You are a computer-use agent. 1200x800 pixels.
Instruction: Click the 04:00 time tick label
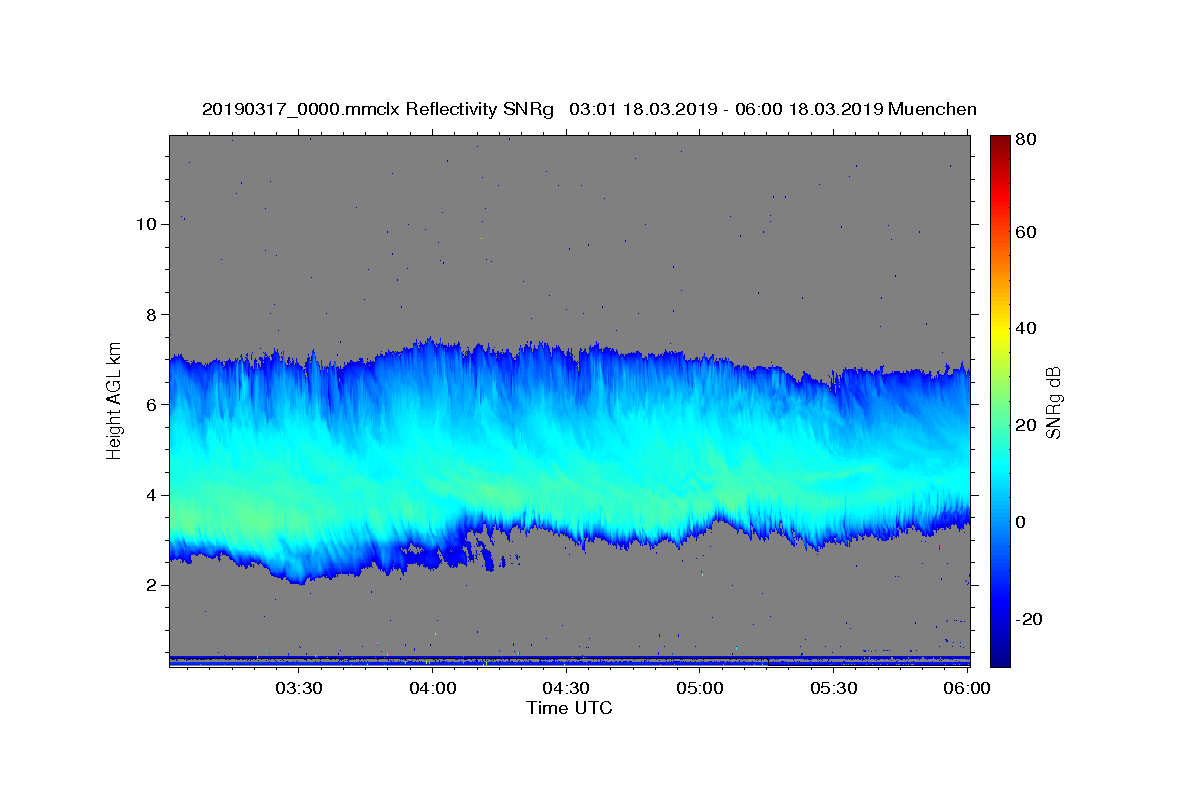pyautogui.click(x=433, y=689)
